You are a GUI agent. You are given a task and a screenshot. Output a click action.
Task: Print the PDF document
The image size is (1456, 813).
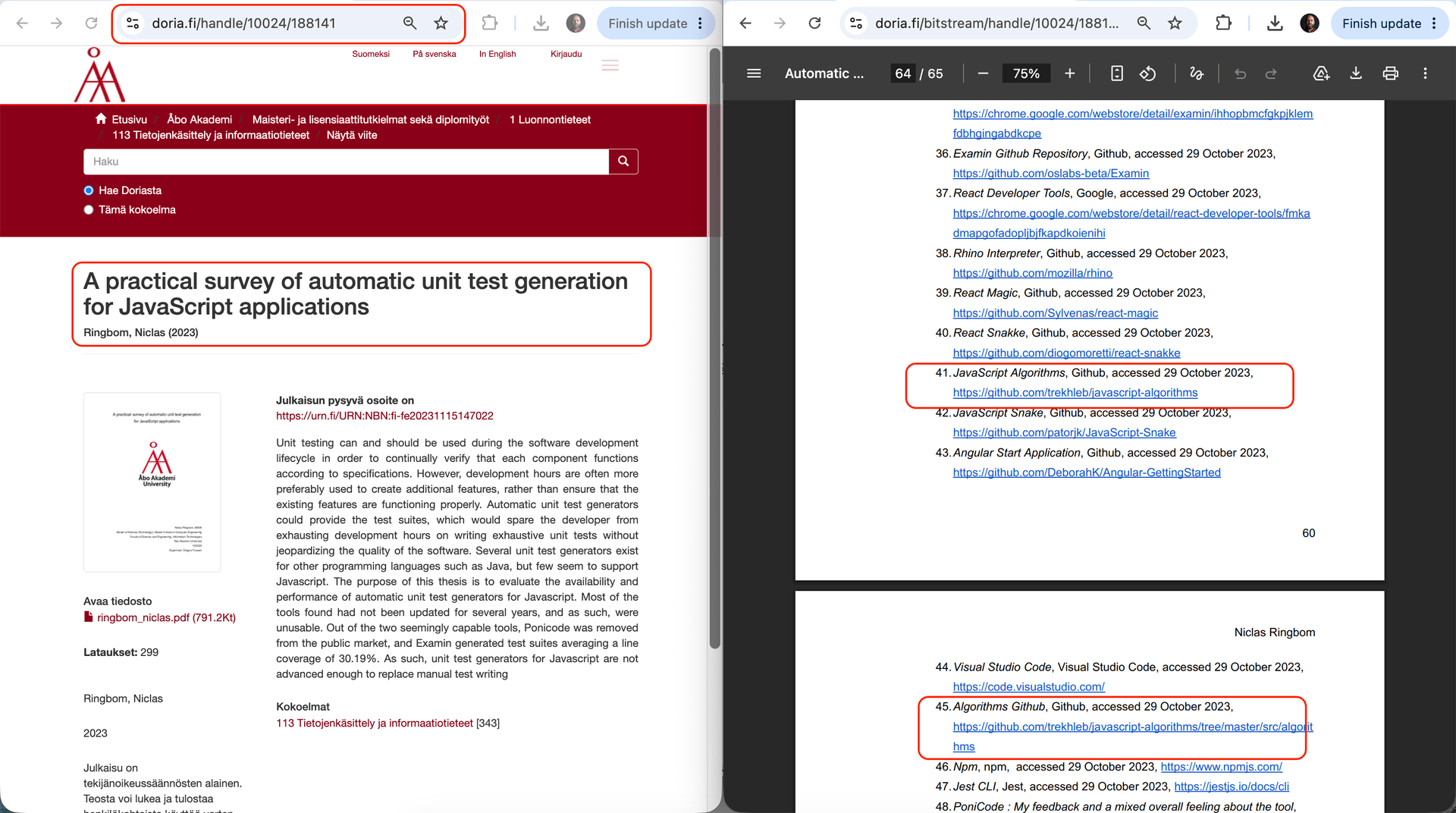click(1390, 73)
